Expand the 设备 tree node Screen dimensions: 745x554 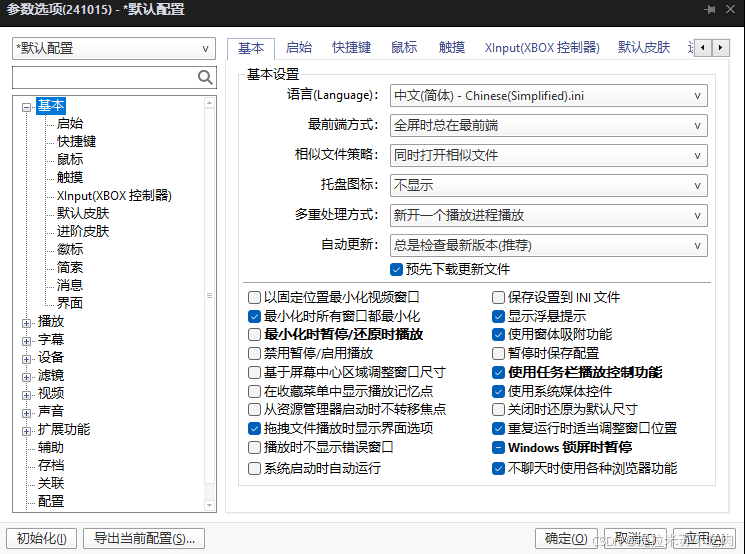27,359
